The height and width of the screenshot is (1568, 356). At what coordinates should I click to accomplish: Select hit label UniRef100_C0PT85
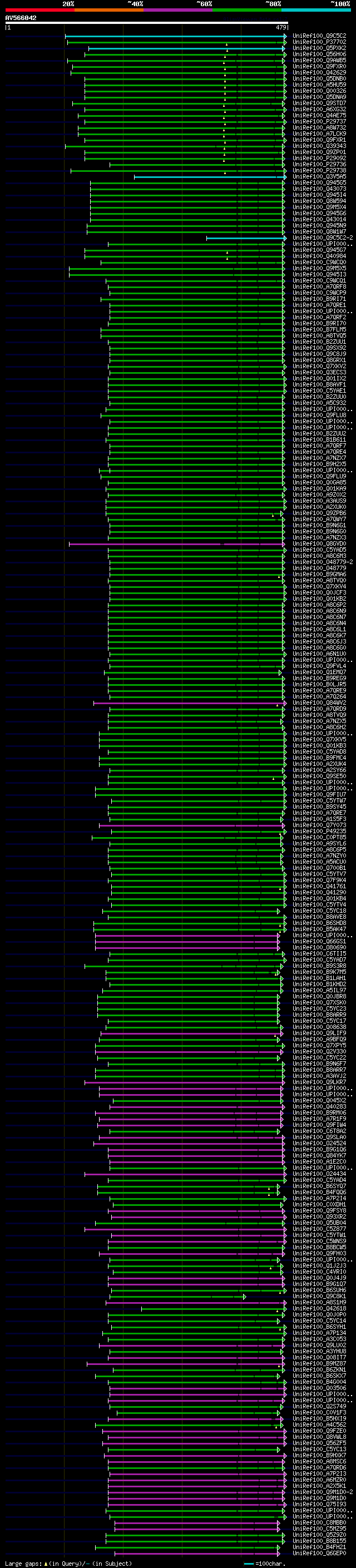(319, 838)
